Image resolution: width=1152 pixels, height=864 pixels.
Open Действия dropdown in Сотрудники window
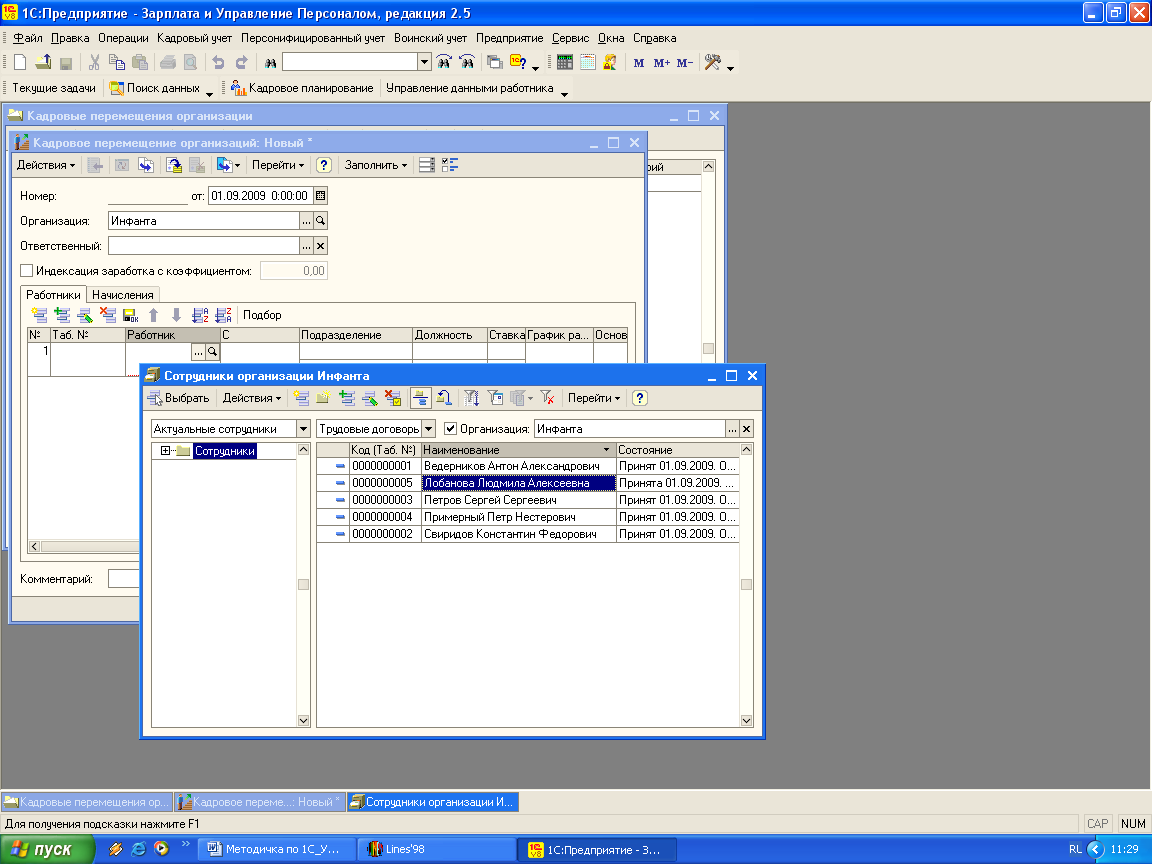point(251,398)
